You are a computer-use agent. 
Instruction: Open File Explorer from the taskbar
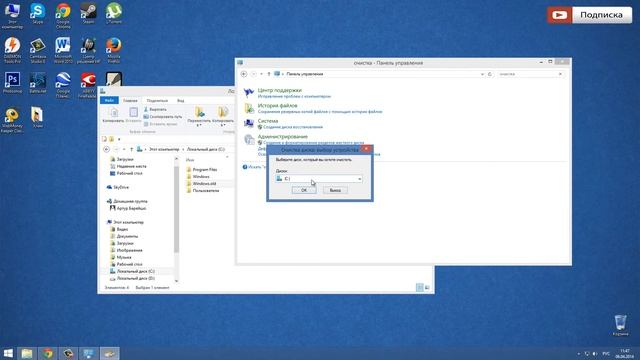click(27, 353)
